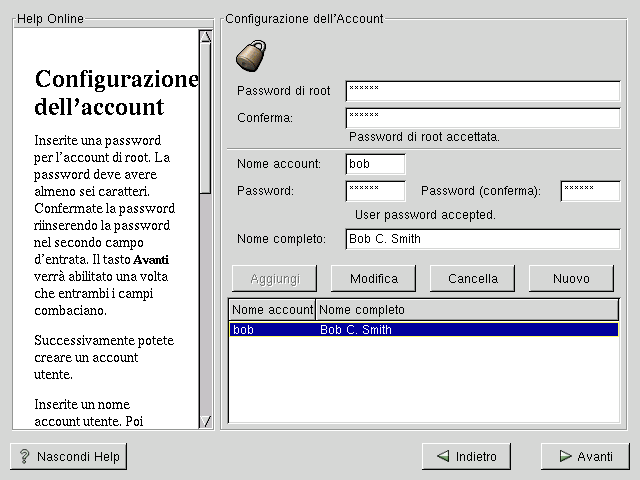Click the Indietro back arrow icon
This screenshot has height=480, width=640.
(x=440, y=457)
